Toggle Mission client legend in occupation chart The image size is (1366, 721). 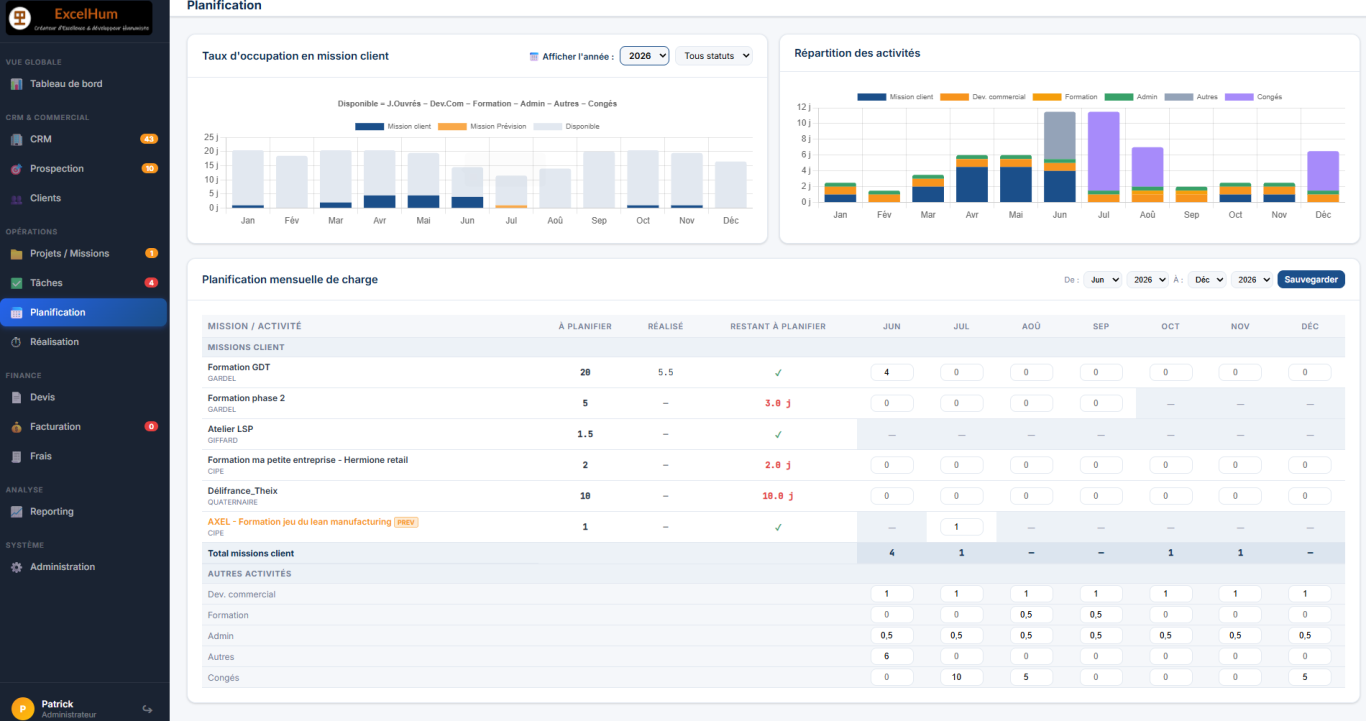393,126
